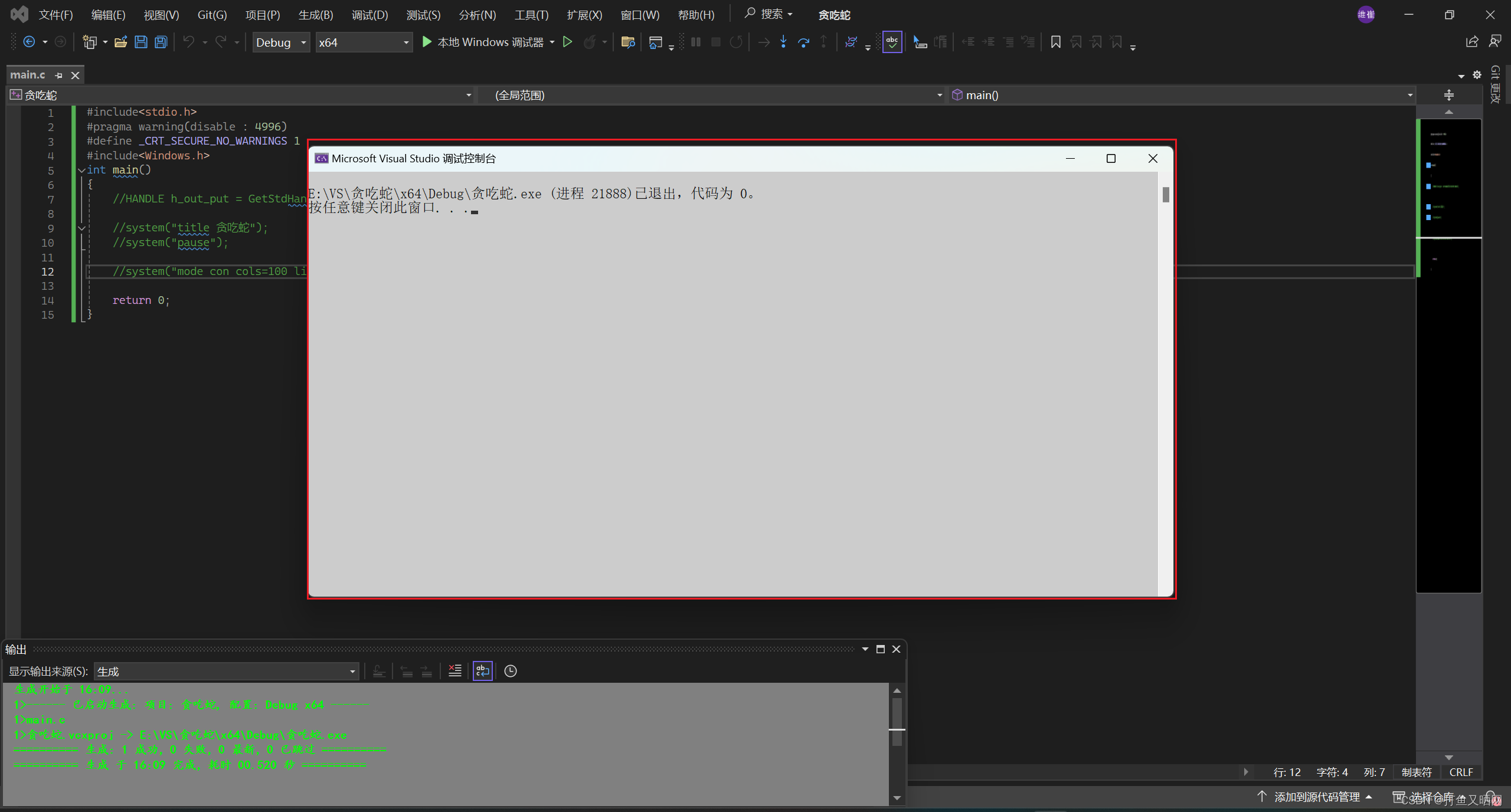This screenshot has height=812, width=1511.
Task: Start Without Debugging using the hollow green arrow
Action: pyautogui.click(x=567, y=42)
